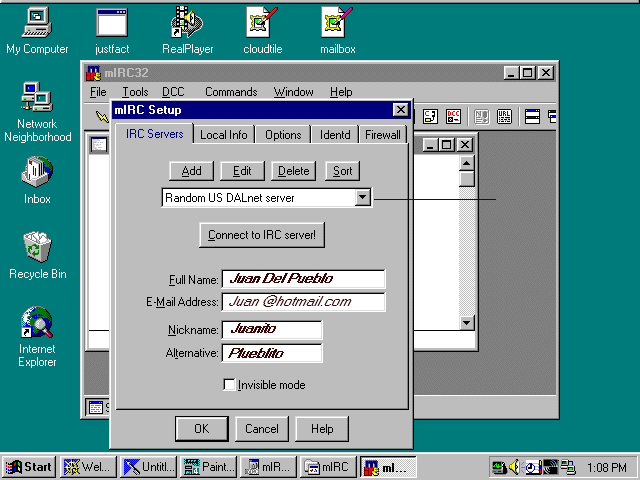Switch to the Untitl... taskbar button
The height and width of the screenshot is (480, 640).
(149, 467)
